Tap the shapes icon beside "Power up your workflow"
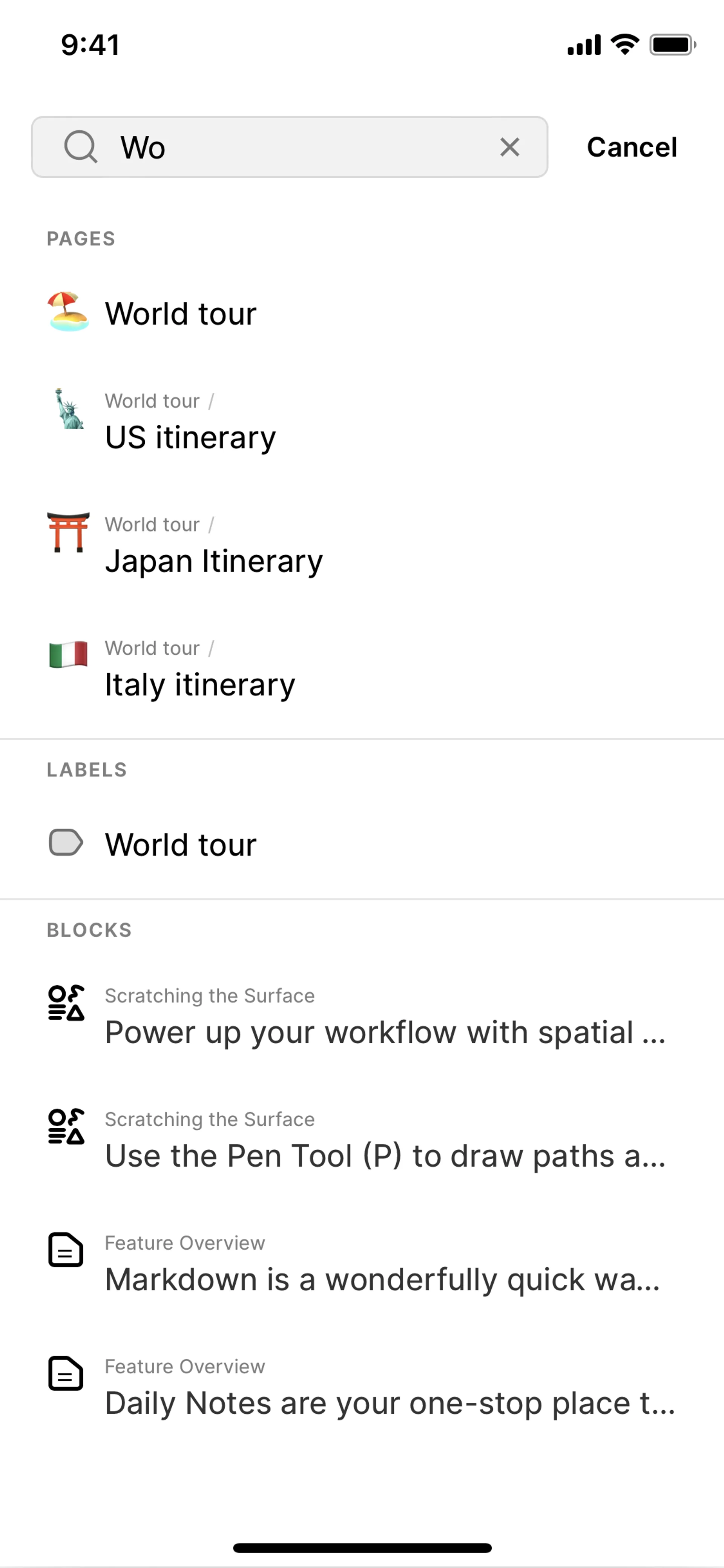The width and height of the screenshot is (724, 1568). click(x=66, y=1003)
